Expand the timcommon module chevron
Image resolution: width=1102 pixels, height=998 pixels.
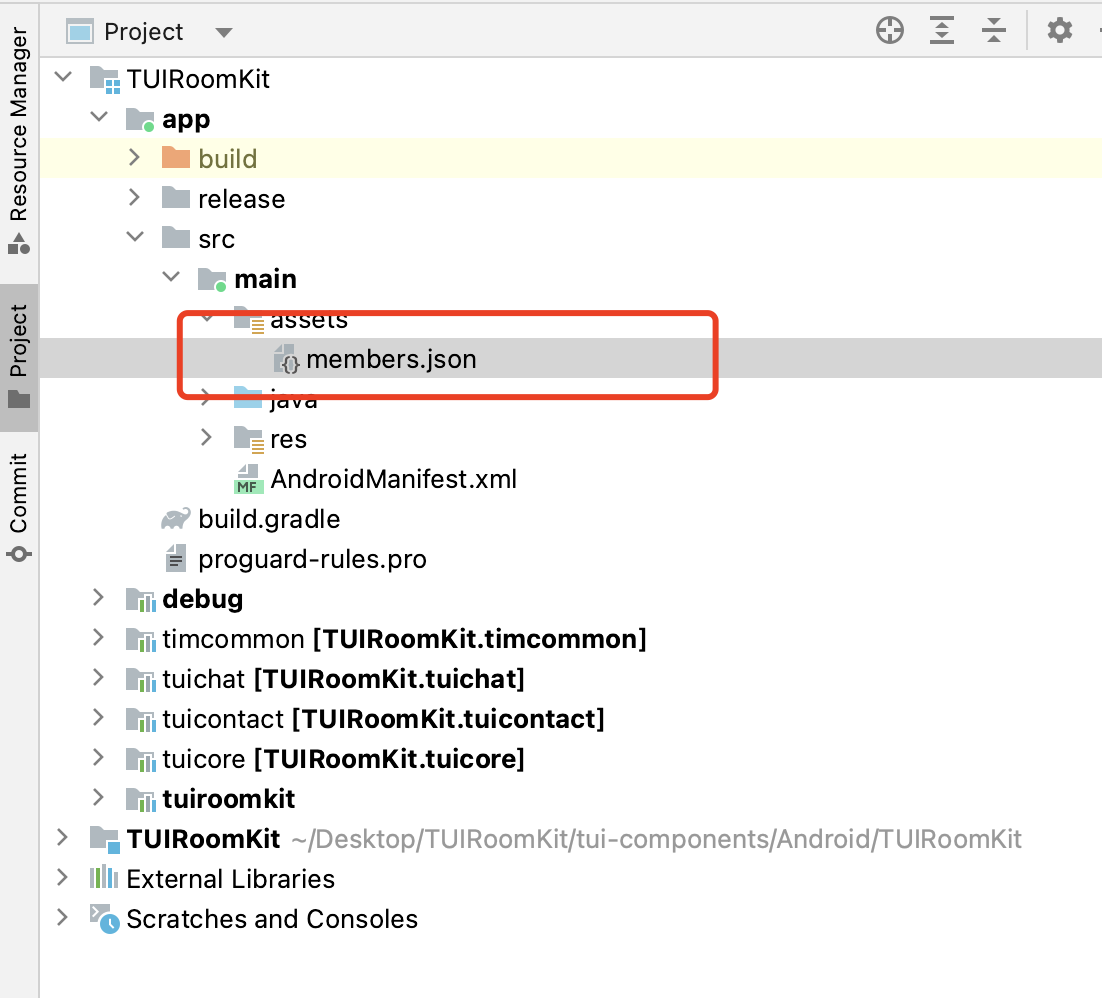point(99,637)
